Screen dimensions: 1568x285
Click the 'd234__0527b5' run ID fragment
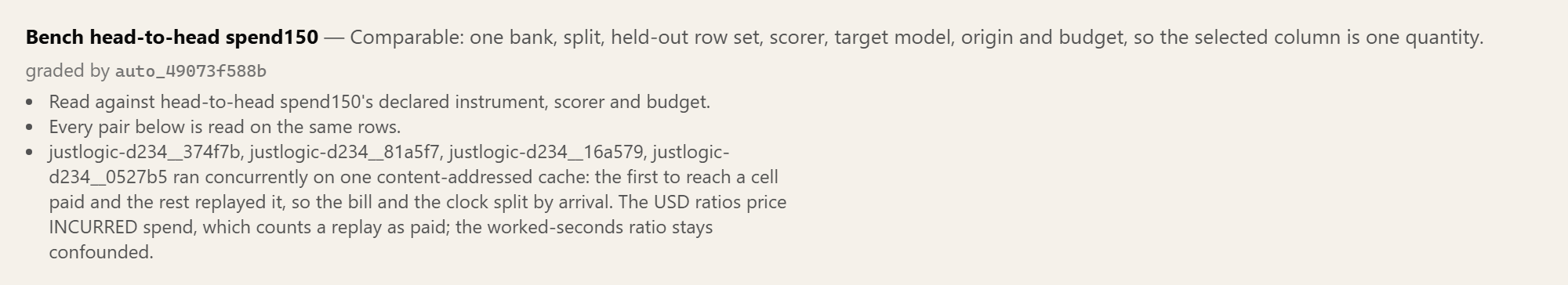(107, 177)
